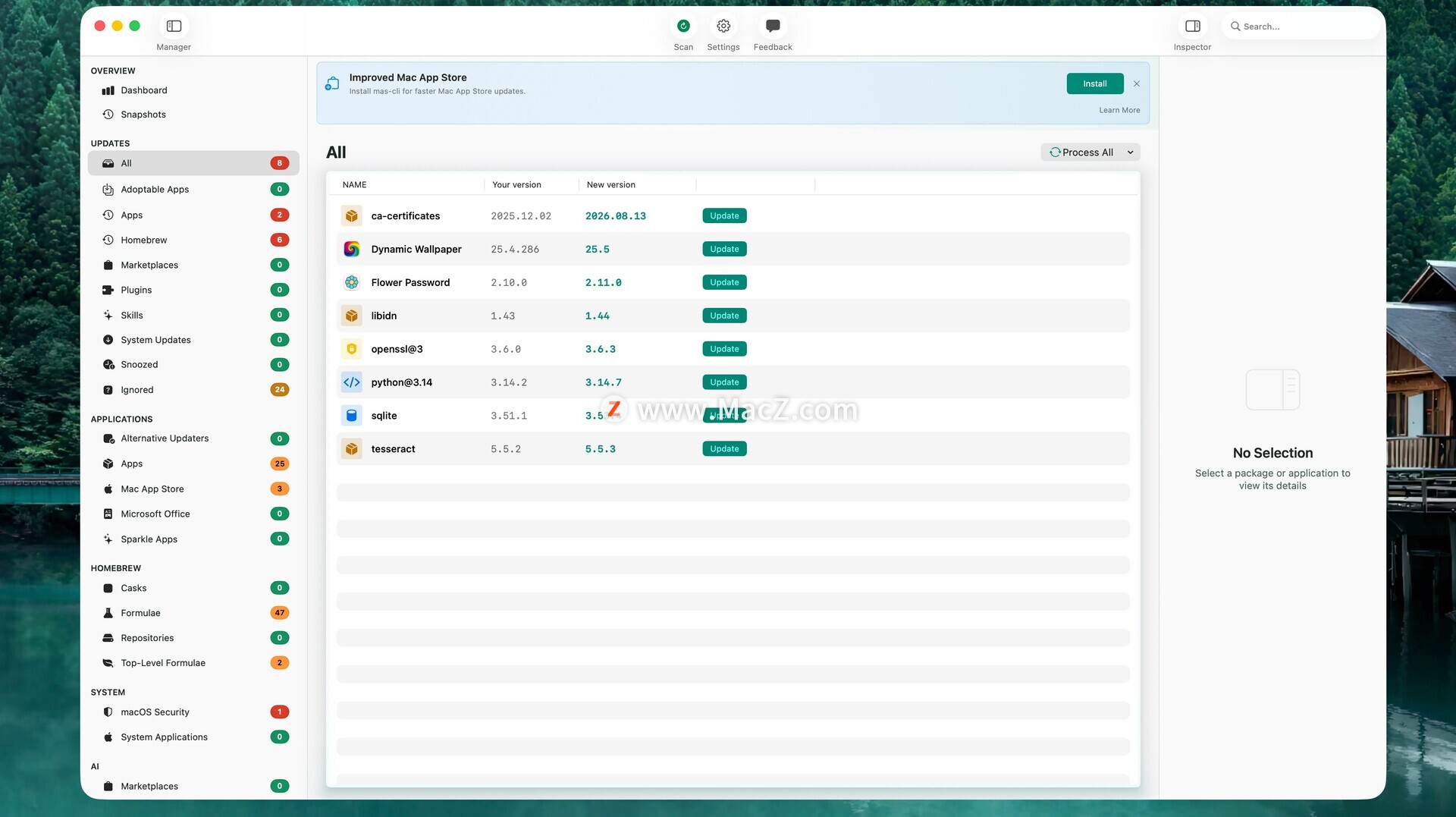The width and height of the screenshot is (1456, 817).
Task: Click the macOS Security label
Action: click(155, 712)
